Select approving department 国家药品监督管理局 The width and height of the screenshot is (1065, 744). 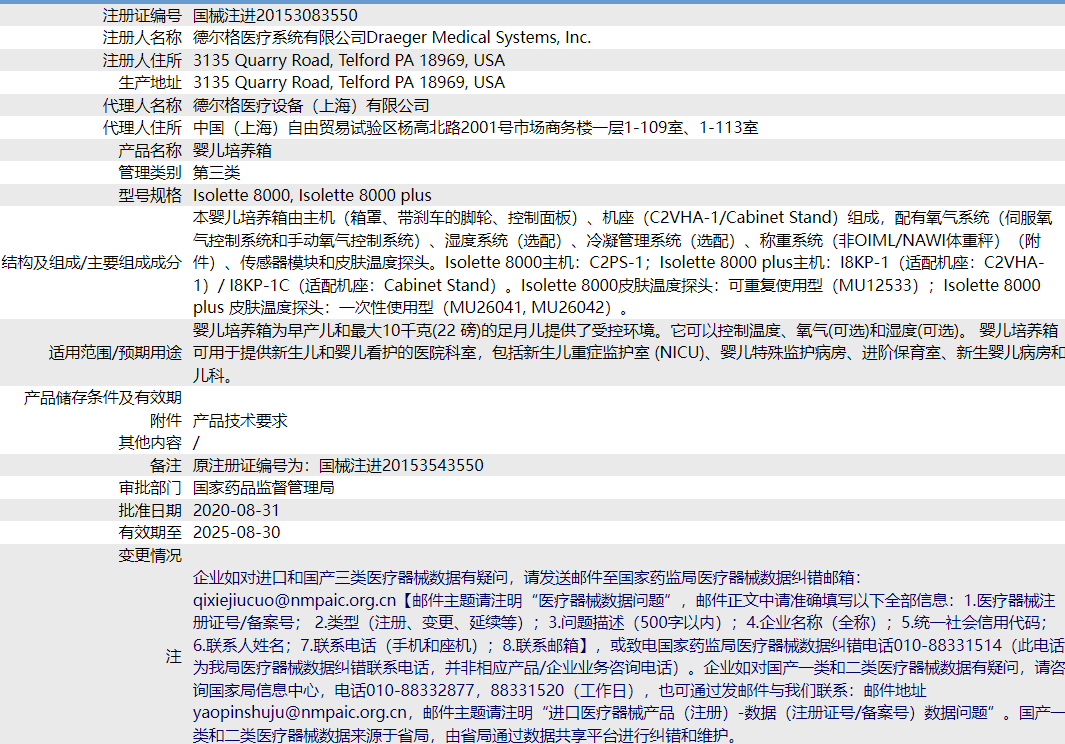click(264, 488)
